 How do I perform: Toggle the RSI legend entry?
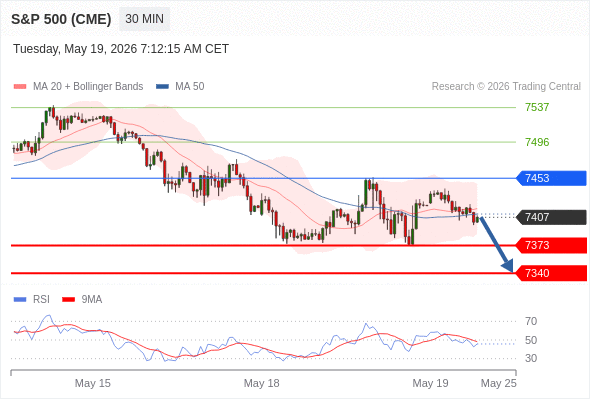pos(32,300)
